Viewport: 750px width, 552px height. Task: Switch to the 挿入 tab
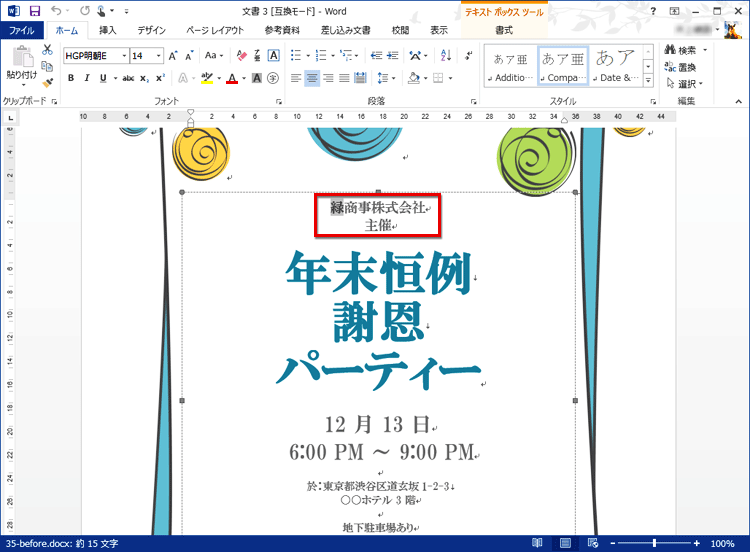(108, 31)
